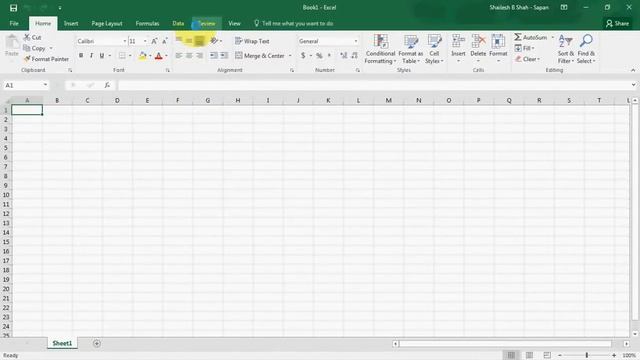Open Sort & Filter options
The image size is (640, 360).
click(x=565, y=49)
